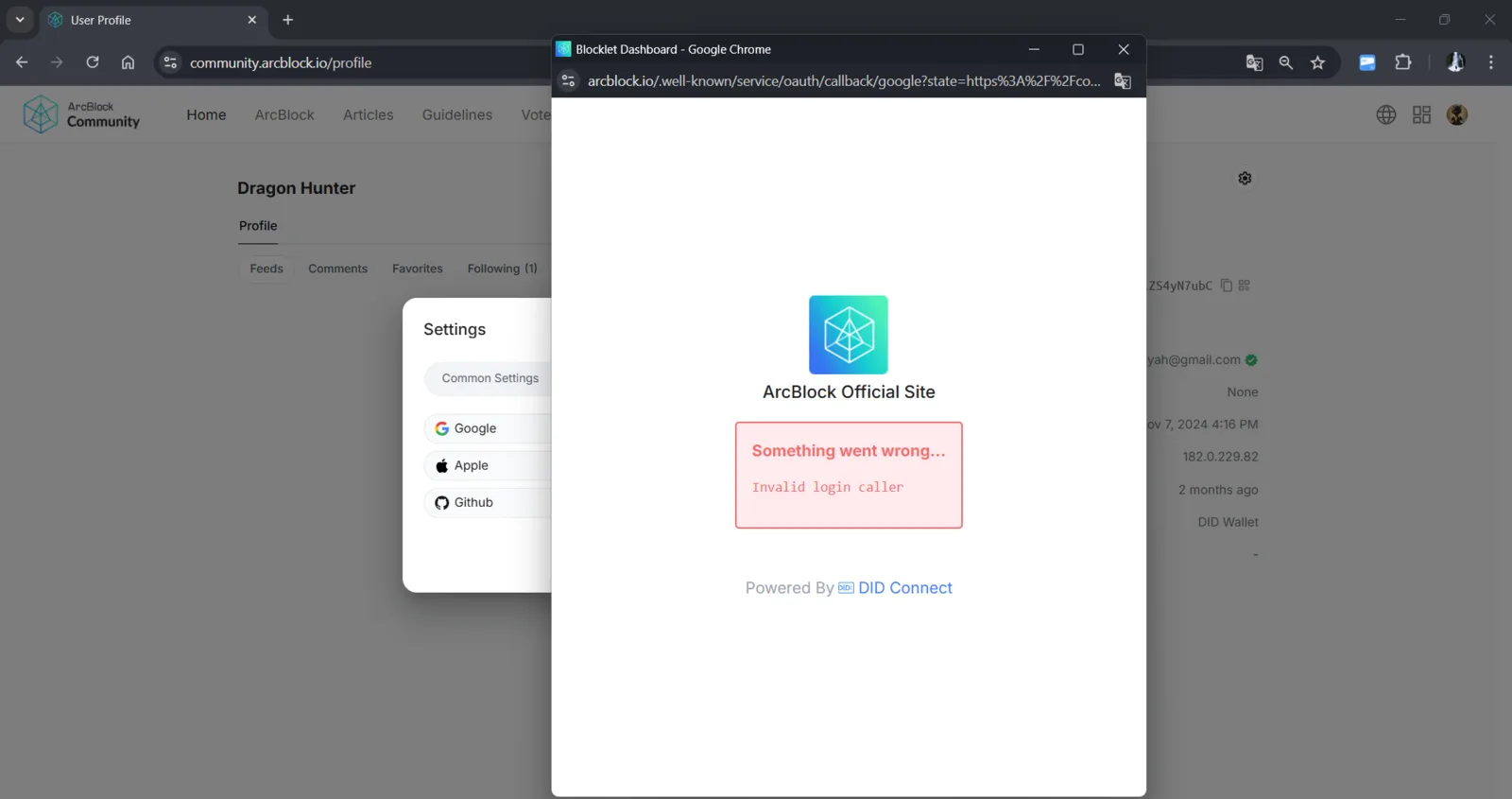Switch language with the globe icon

pyautogui.click(x=1386, y=114)
